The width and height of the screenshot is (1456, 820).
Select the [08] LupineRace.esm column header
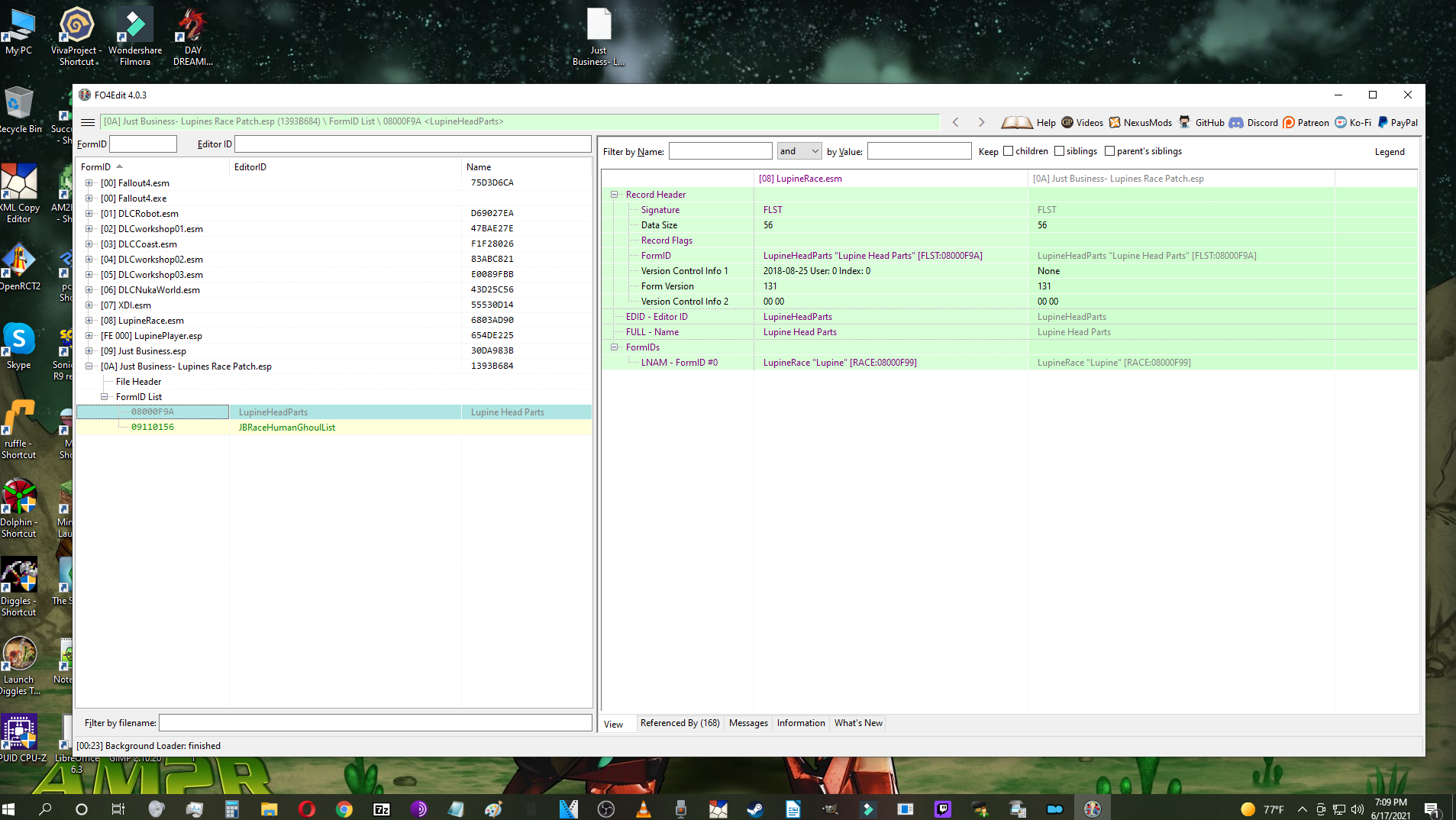coord(890,179)
